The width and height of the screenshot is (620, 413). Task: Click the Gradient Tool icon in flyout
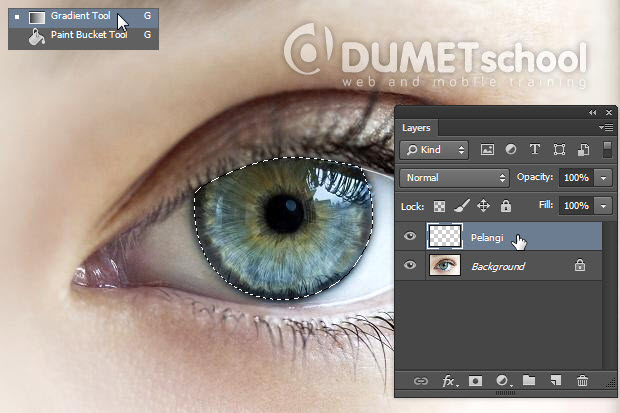[x=37, y=18]
